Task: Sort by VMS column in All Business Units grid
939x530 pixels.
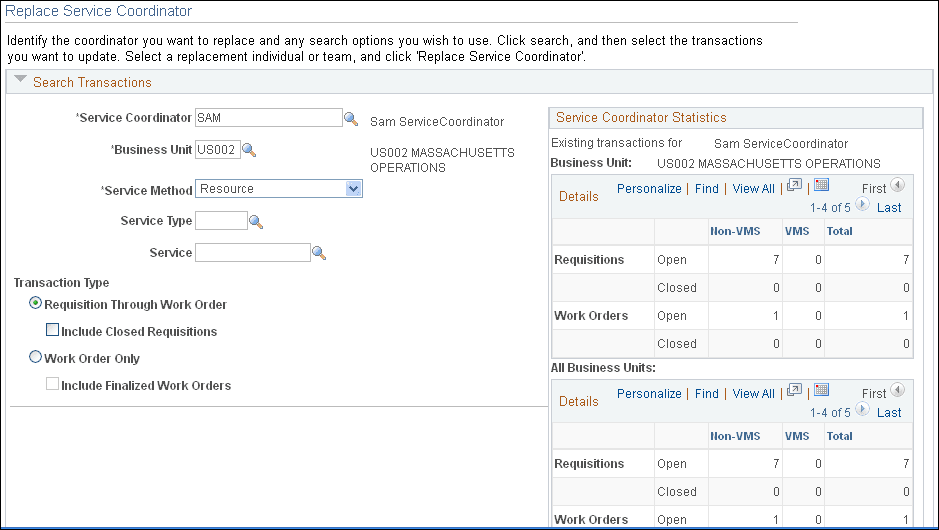Action: coord(796,436)
